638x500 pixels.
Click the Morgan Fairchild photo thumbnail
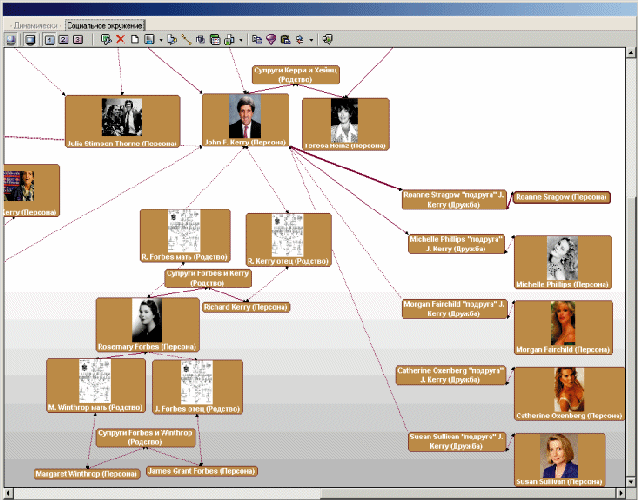[563, 322]
